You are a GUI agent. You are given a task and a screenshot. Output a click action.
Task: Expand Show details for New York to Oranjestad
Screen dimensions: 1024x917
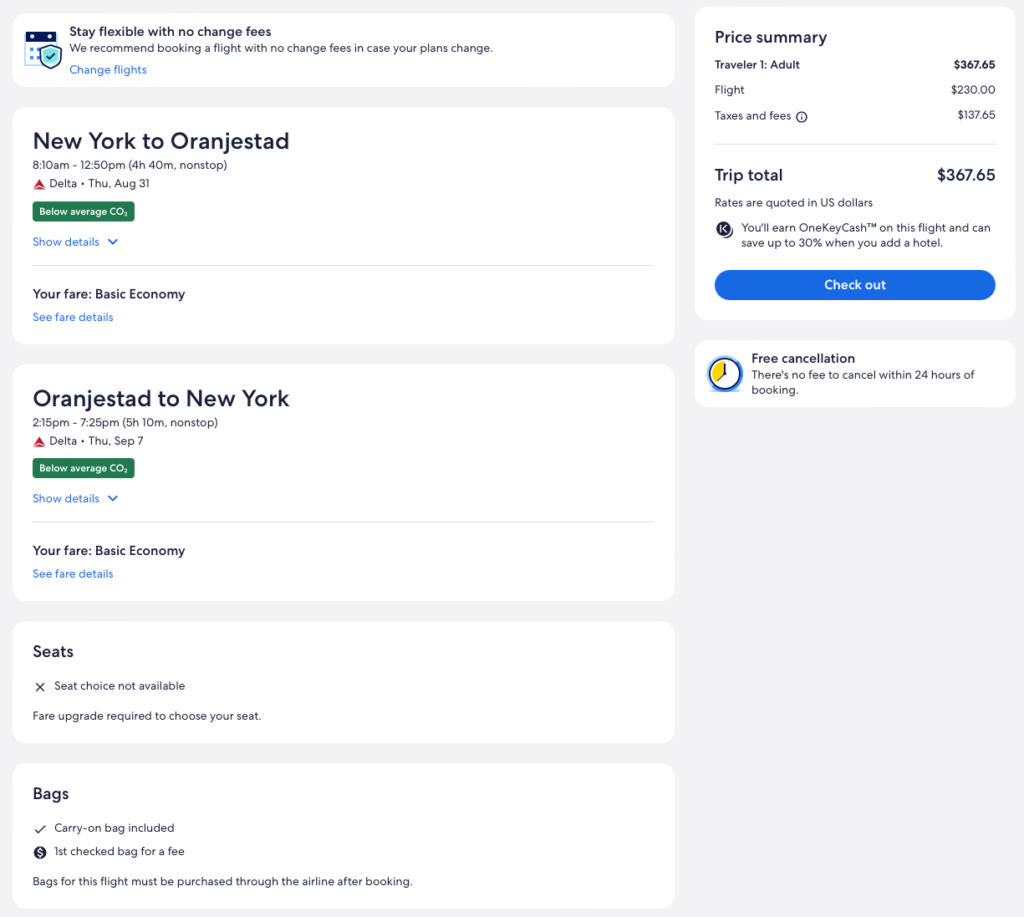(76, 242)
